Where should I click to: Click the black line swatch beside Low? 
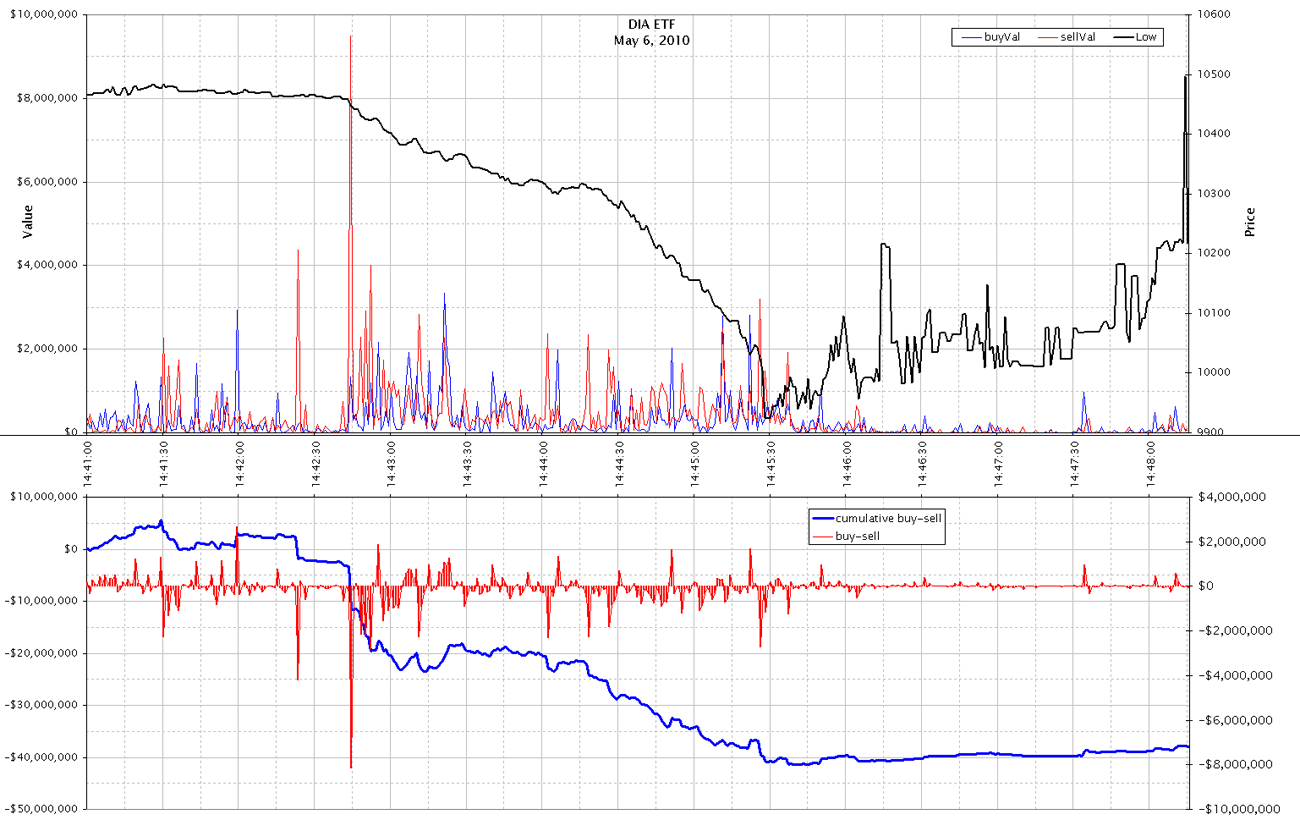(1122, 38)
